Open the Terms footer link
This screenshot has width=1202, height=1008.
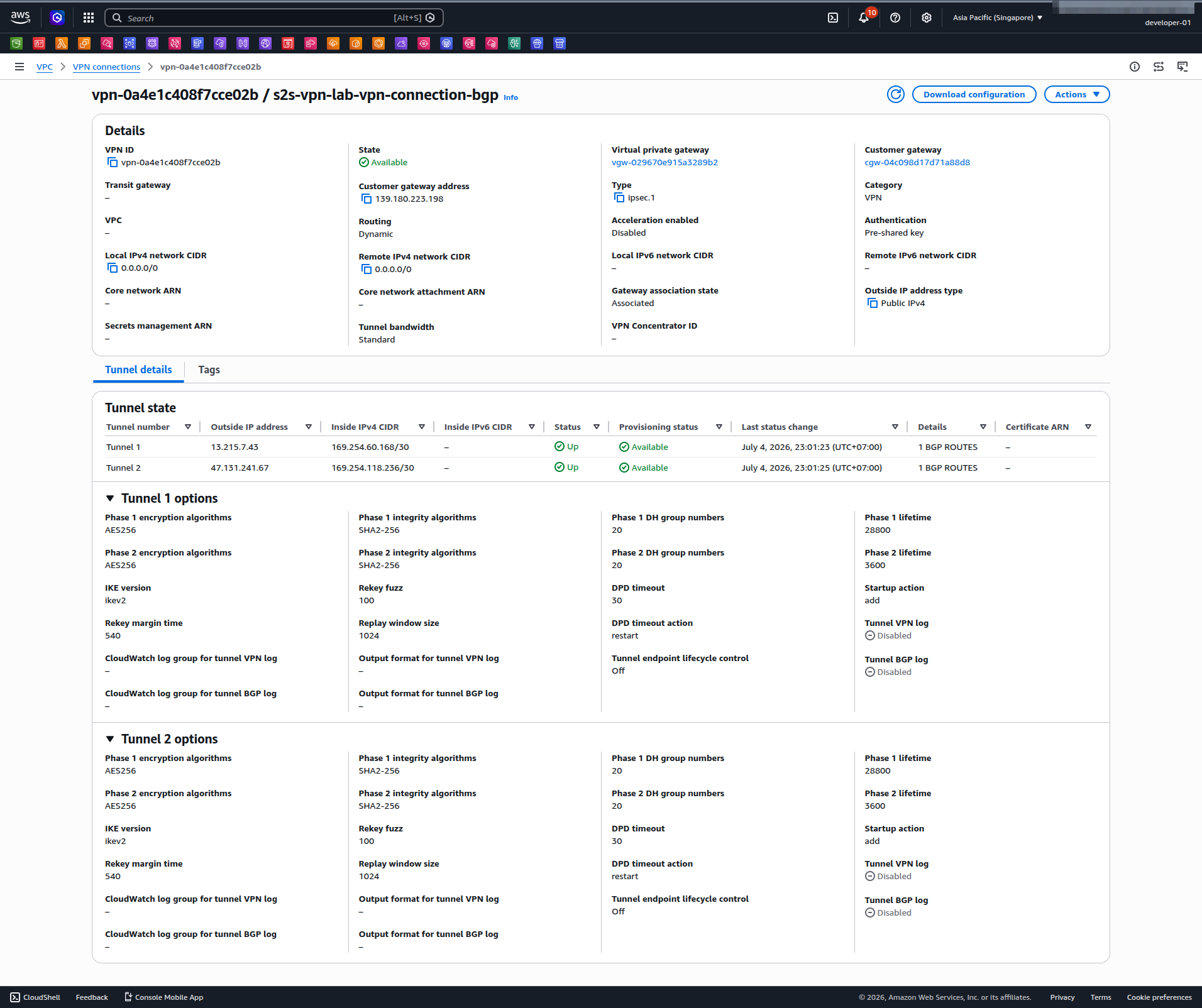click(1100, 997)
